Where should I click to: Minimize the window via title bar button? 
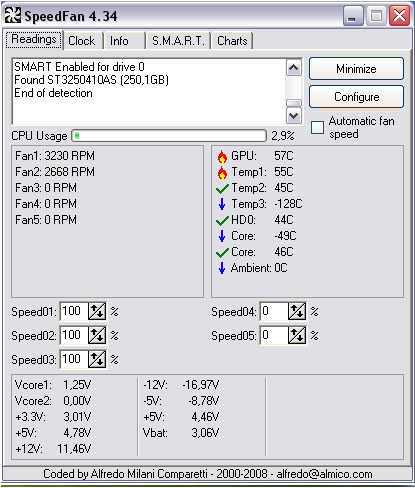353,16
